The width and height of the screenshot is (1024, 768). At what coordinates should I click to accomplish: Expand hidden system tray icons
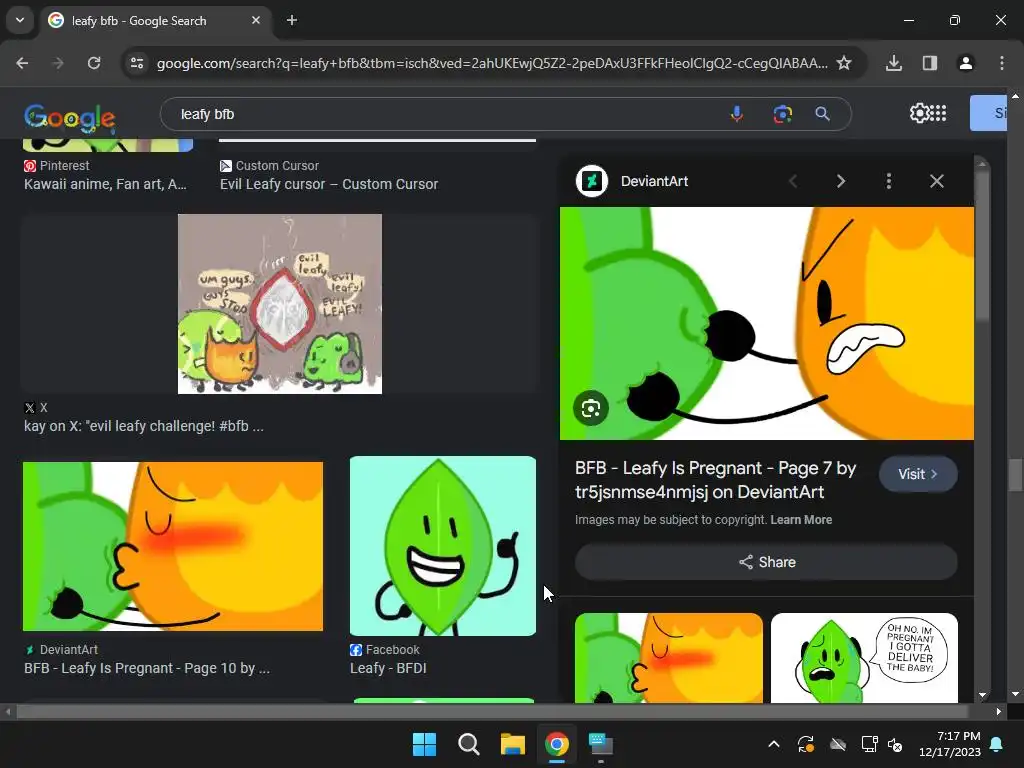pyautogui.click(x=774, y=744)
